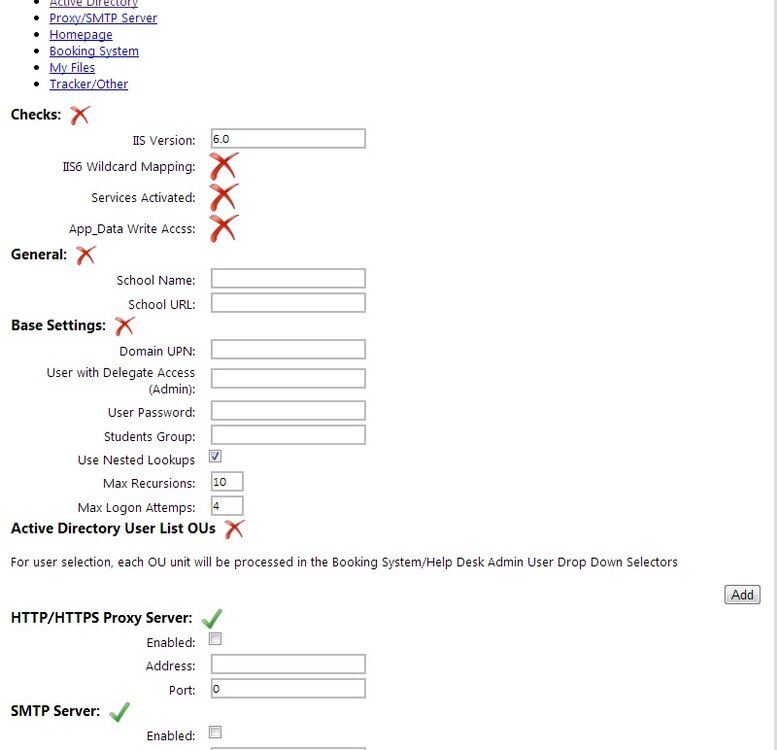Screen dimensions: 777x750
Task: Click the App_Data Write Accss red X
Action: coord(224,228)
